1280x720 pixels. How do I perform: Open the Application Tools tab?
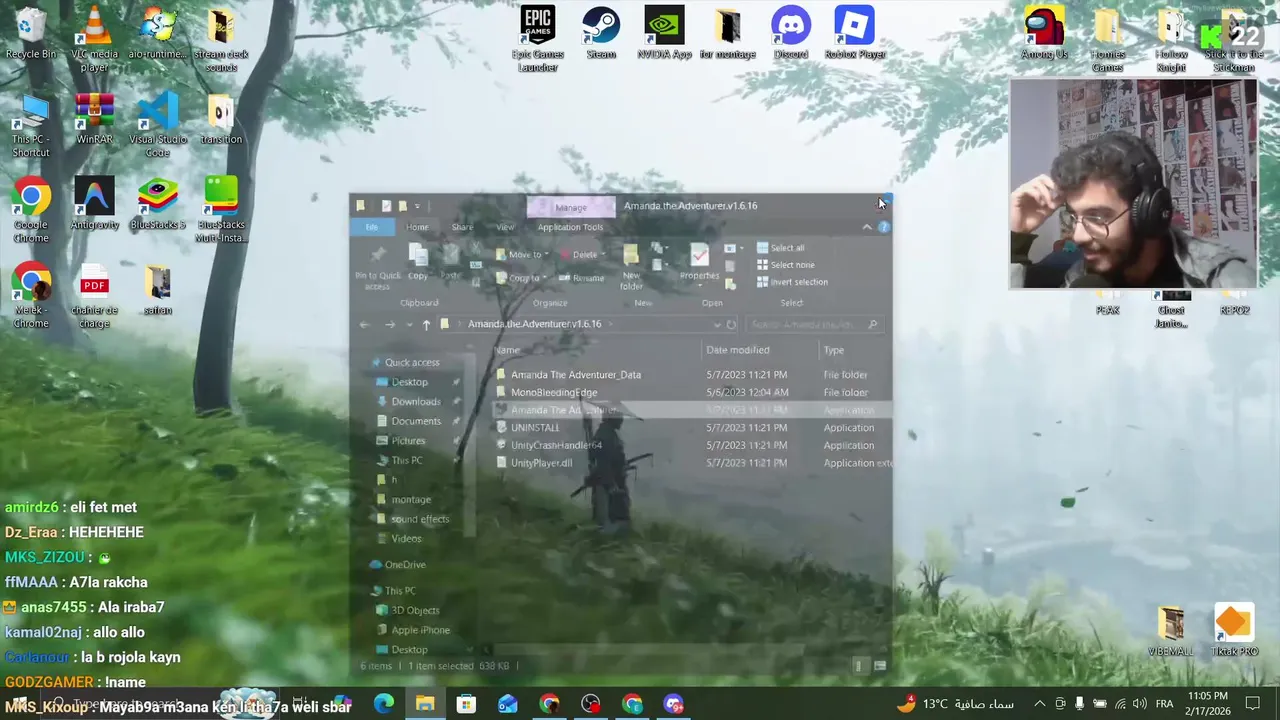pos(570,227)
